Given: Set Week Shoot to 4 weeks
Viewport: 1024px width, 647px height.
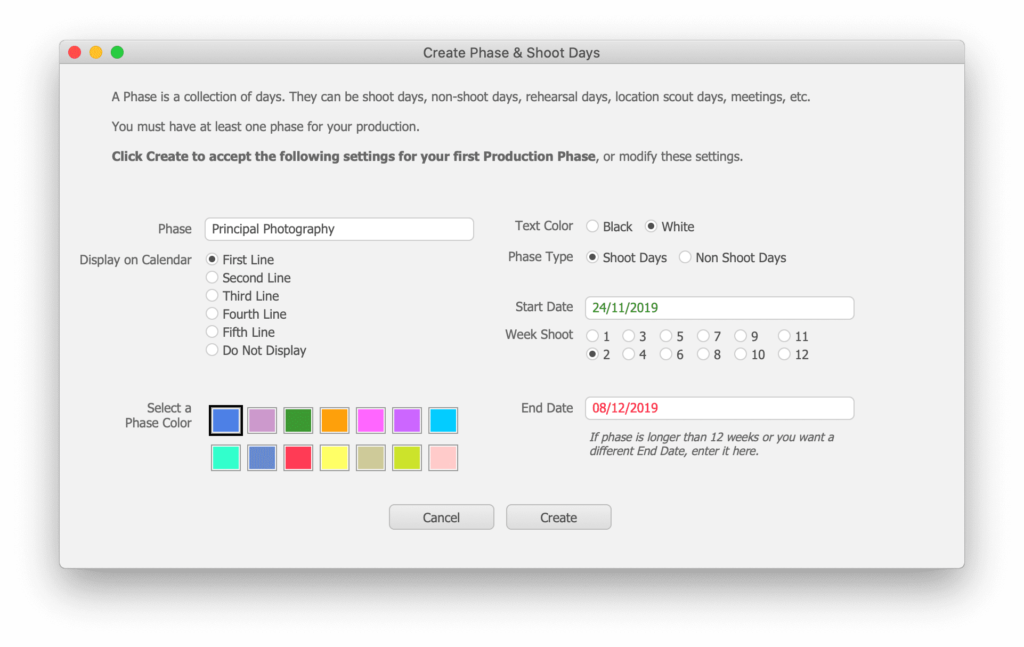Looking at the screenshot, I should [x=629, y=354].
